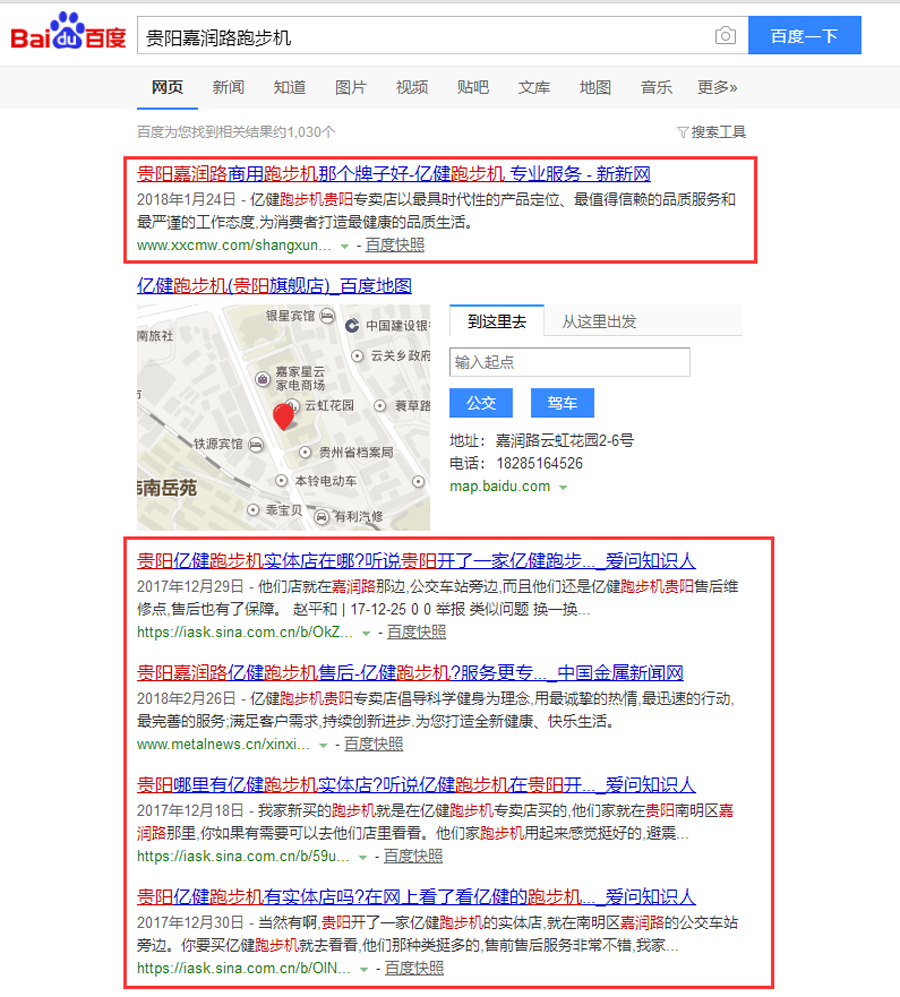Click the phone number 18285164526
The image size is (900, 997).
[x=540, y=464]
